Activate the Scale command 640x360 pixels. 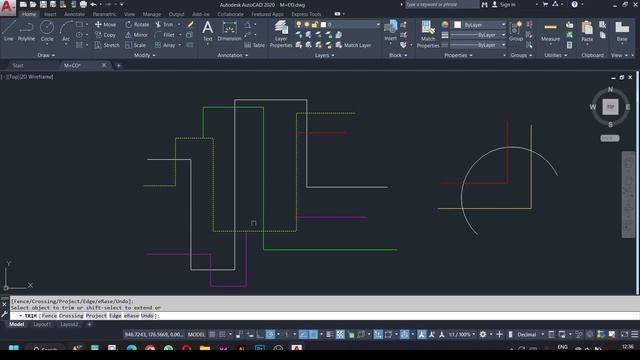[x=136, y=45]
